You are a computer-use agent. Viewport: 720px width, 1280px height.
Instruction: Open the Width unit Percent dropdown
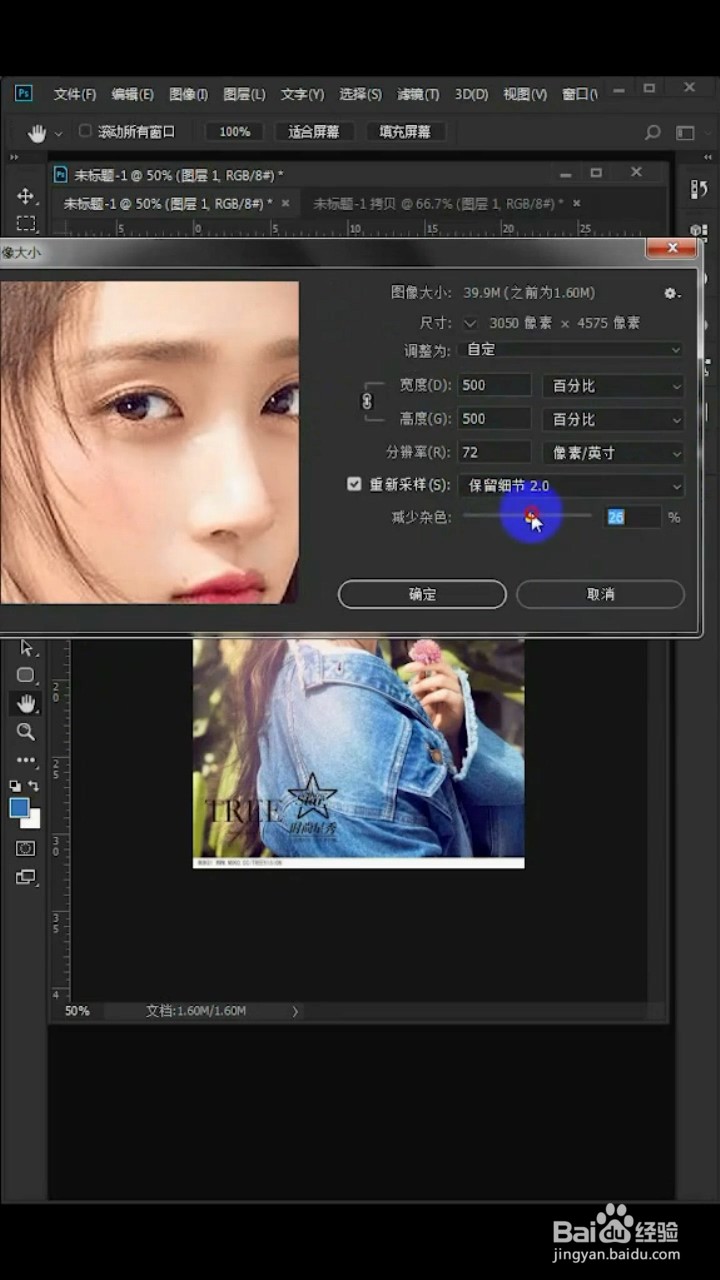click(613, 385)
